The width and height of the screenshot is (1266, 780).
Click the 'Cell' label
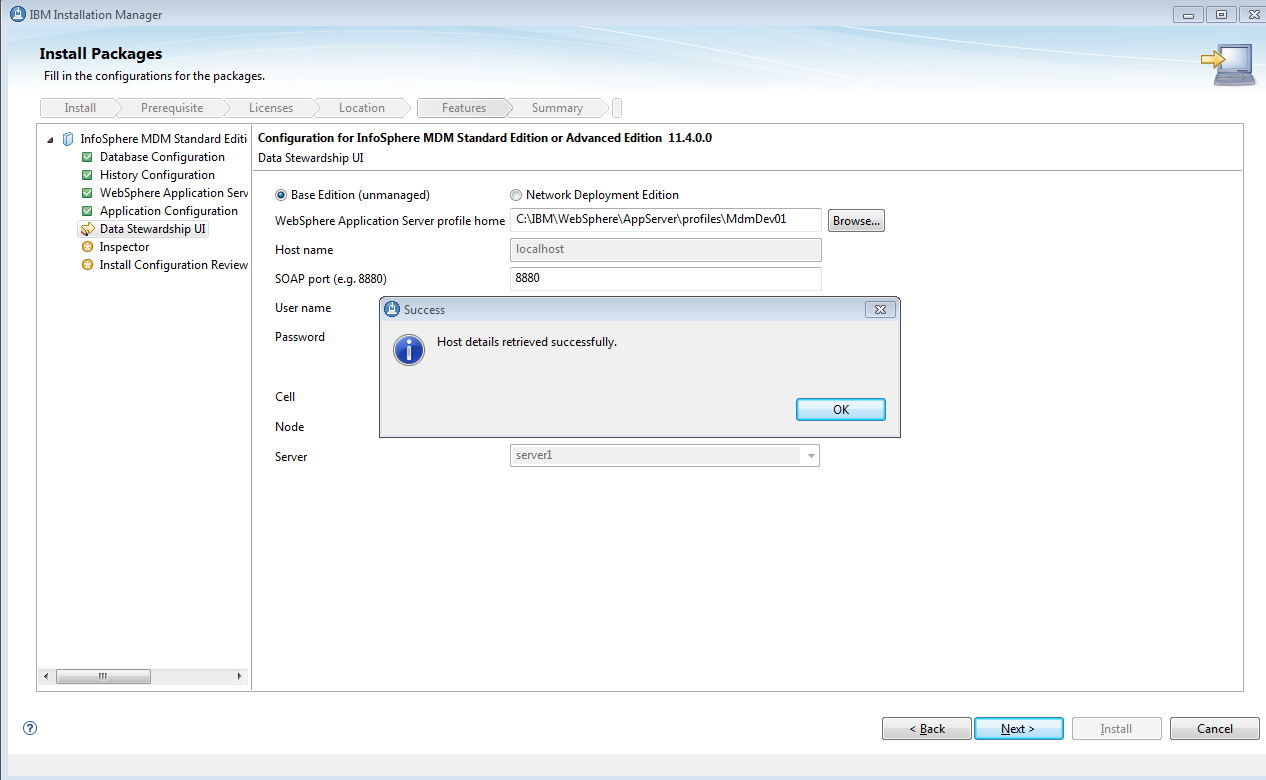click(x=285, y=397)
